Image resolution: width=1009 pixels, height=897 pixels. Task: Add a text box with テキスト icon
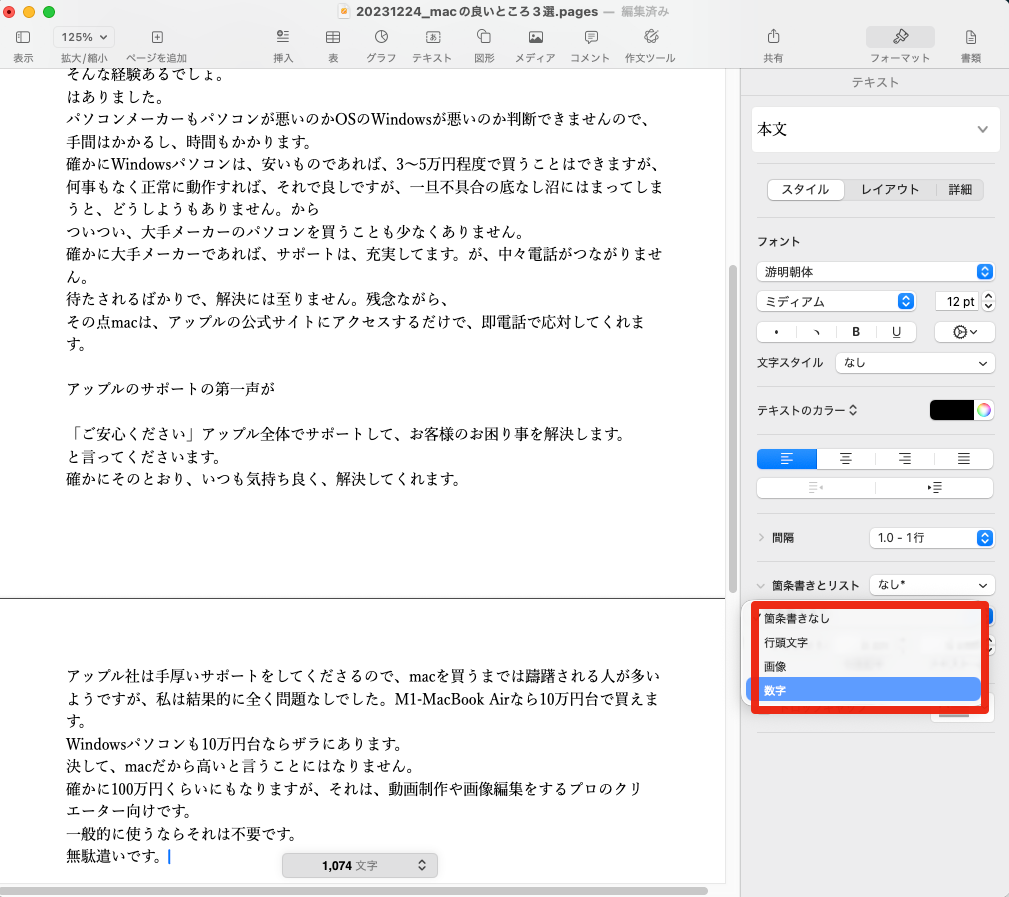tap(432, 44)
